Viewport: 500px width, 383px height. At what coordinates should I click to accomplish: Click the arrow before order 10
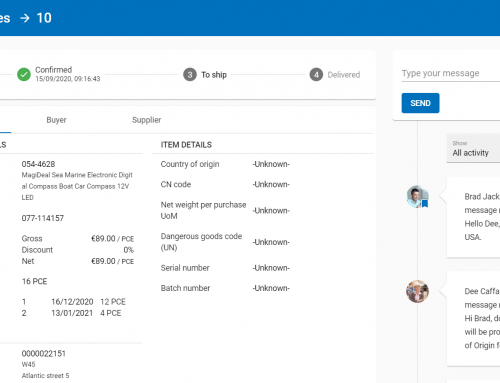(x=25, y=18)
